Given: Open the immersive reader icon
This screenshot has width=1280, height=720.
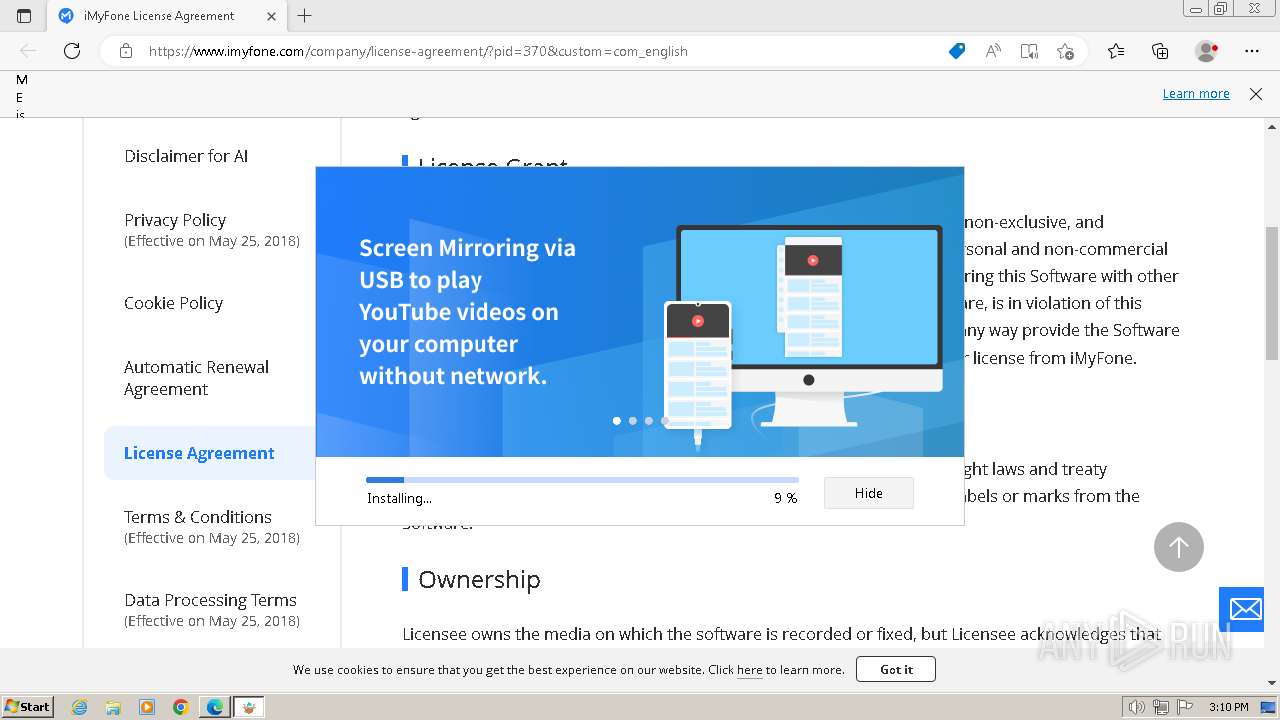Looking at the screenshot, I should 1029,51.
